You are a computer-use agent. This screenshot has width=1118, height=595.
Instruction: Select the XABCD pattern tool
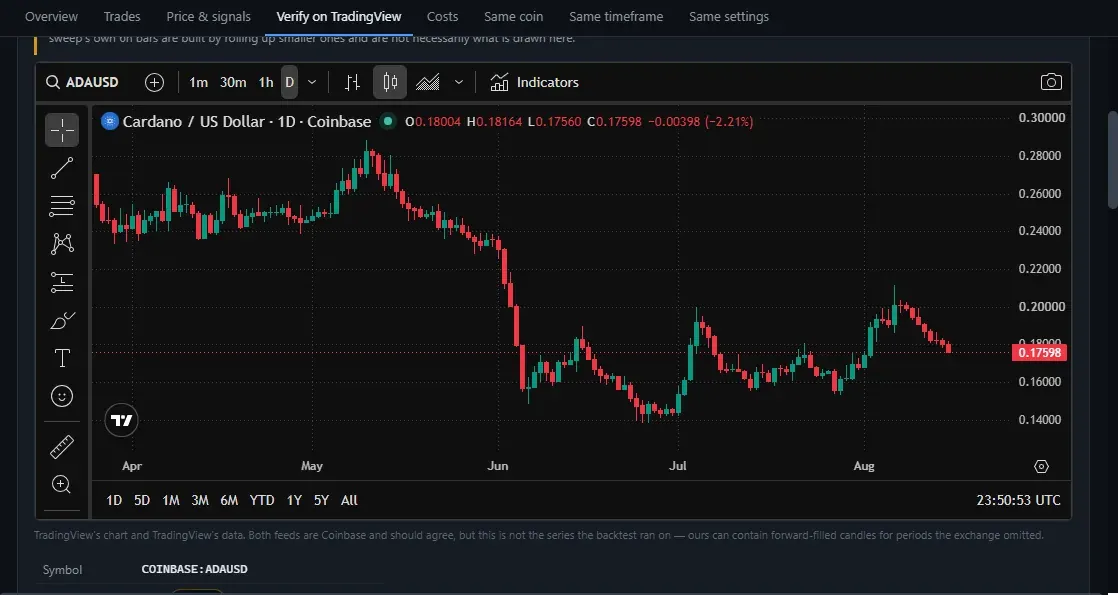tap(62, 244)
